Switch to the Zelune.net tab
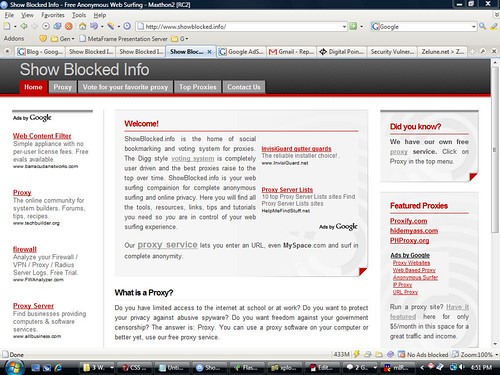This screenshot has height=375, width=500. pos(442,52)
